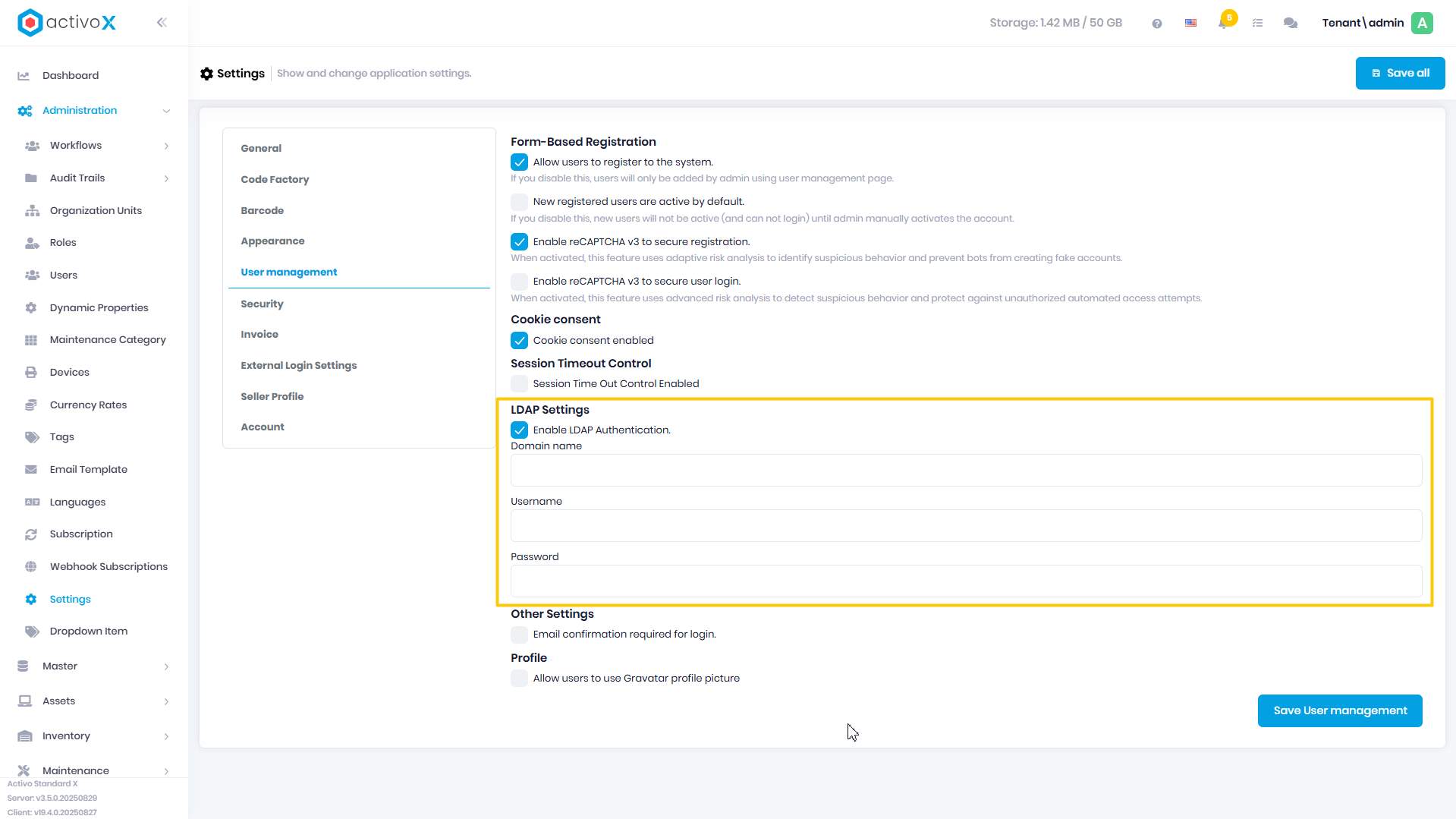Focus the LDAP Password field
The image size is (1456, 819).
[x=966, y=581]
